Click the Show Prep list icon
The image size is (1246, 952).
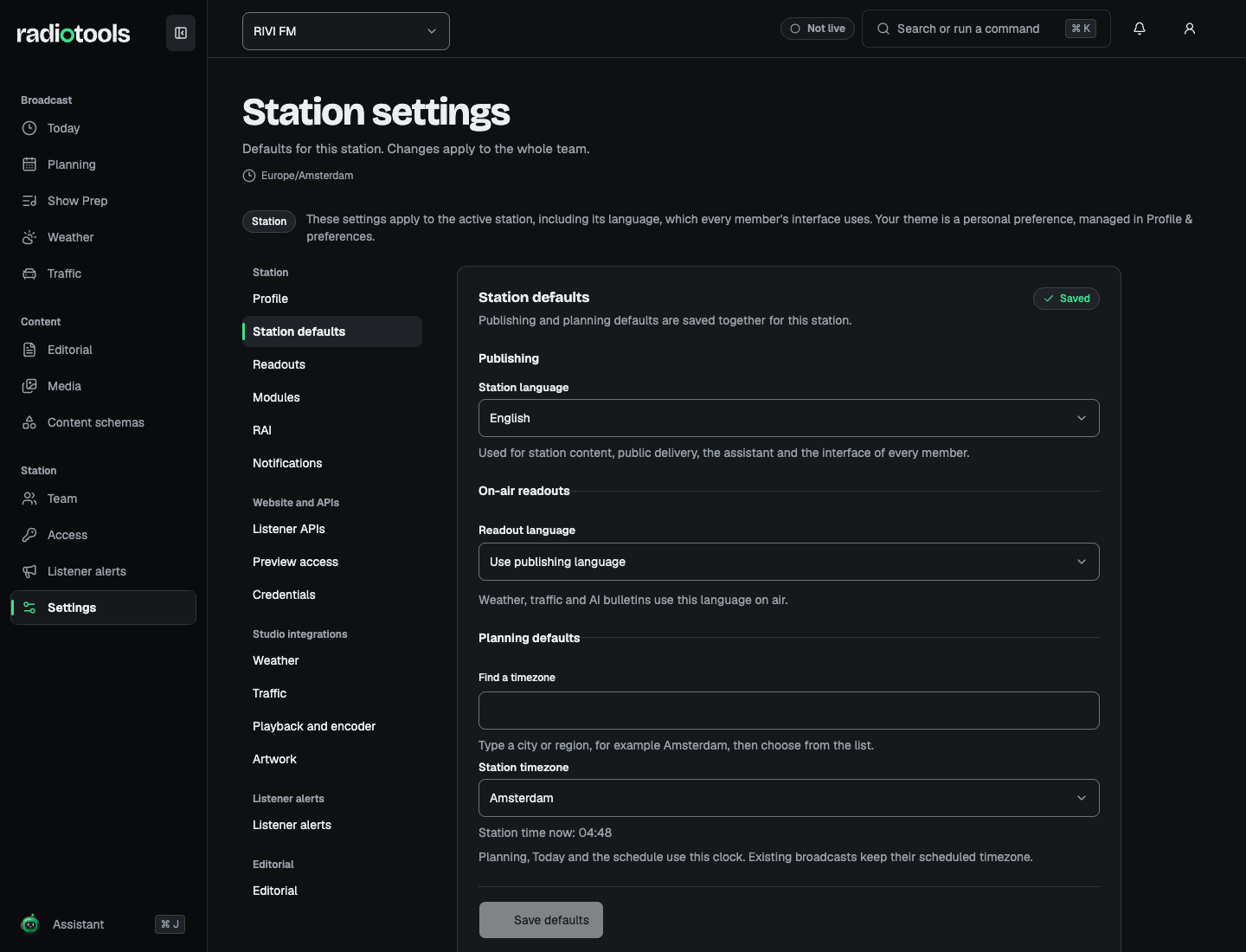tap(29, 201)
